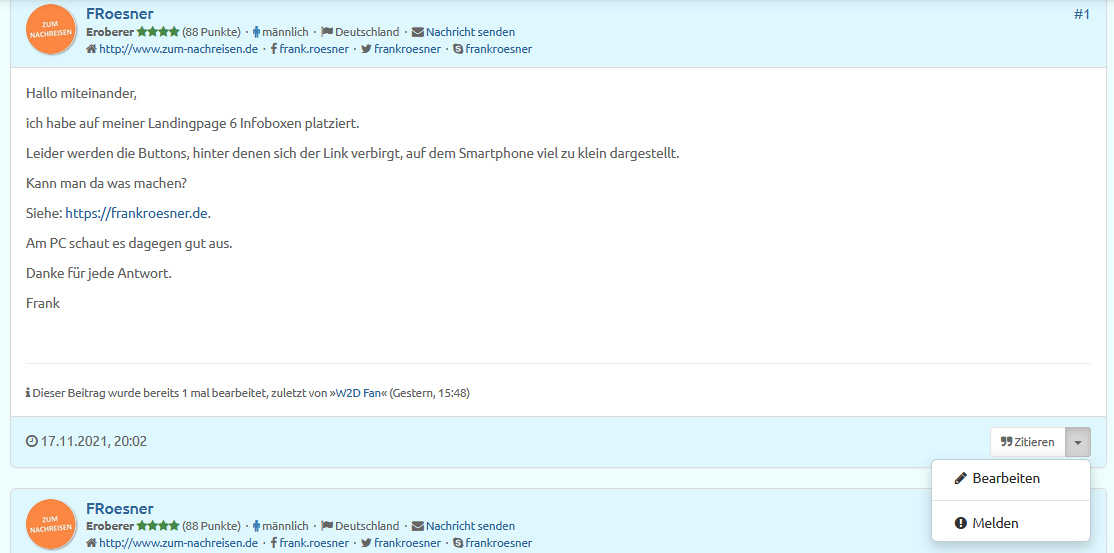Click envelope icon beside Nachricht senden, second post

coord(418,526)
